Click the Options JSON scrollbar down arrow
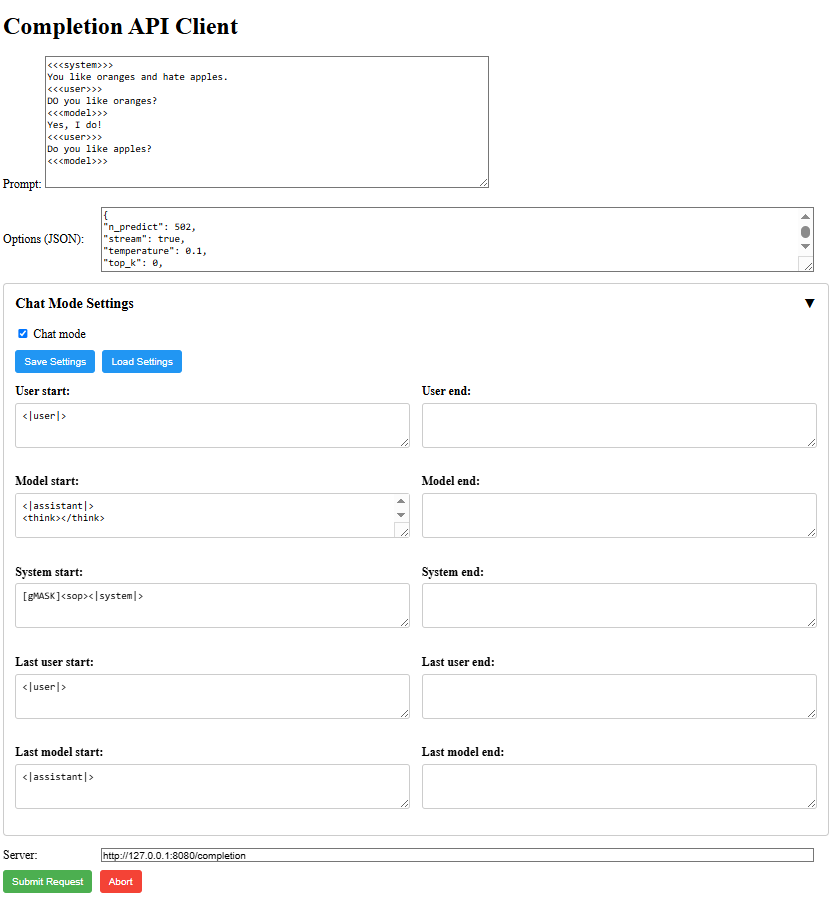 (x=805, y=247)
